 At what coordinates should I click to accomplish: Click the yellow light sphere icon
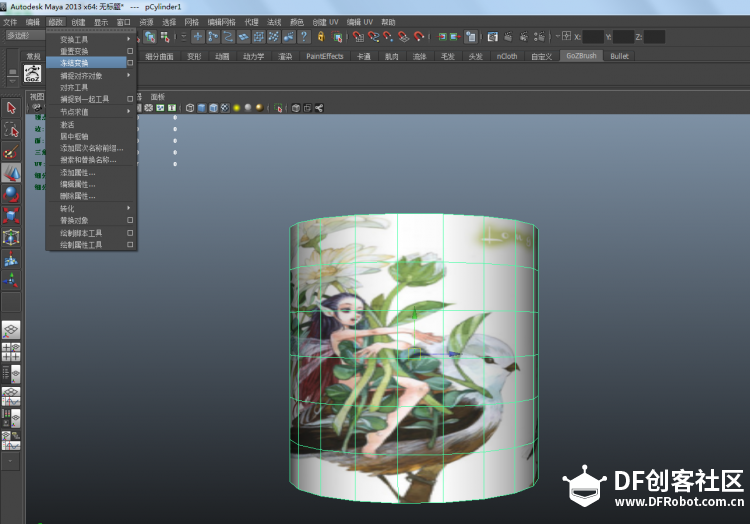pos(236,108)
